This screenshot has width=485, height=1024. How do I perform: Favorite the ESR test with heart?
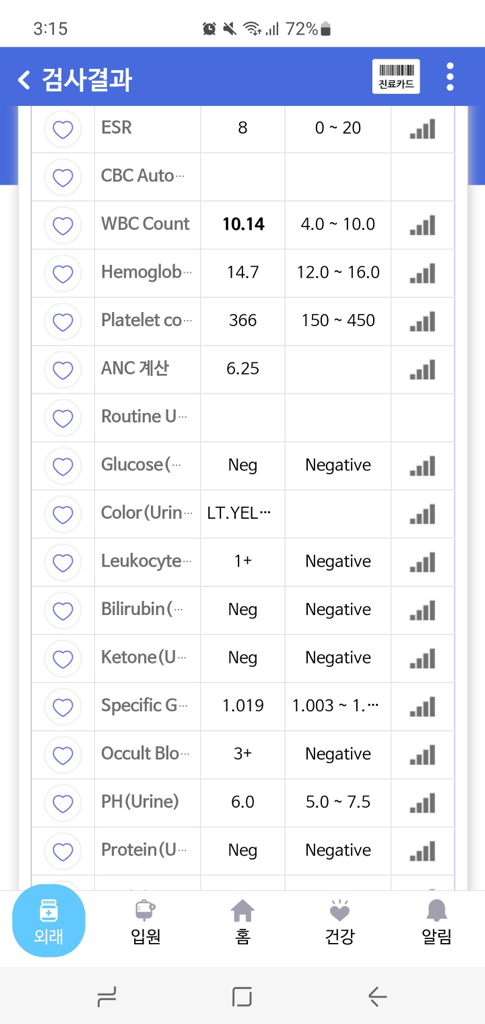[63, 129]
